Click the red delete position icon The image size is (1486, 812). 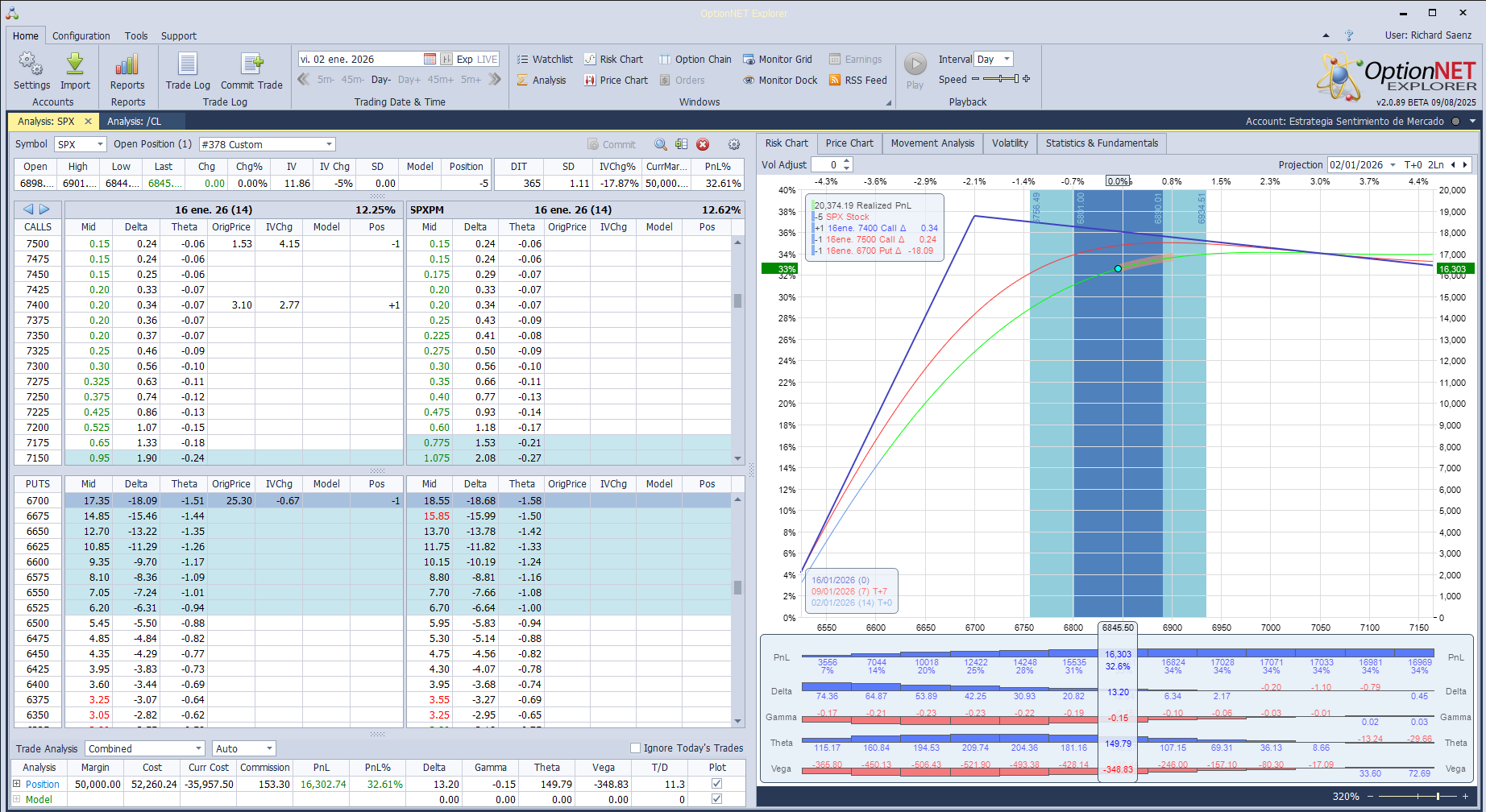click(x=703, y=144)
